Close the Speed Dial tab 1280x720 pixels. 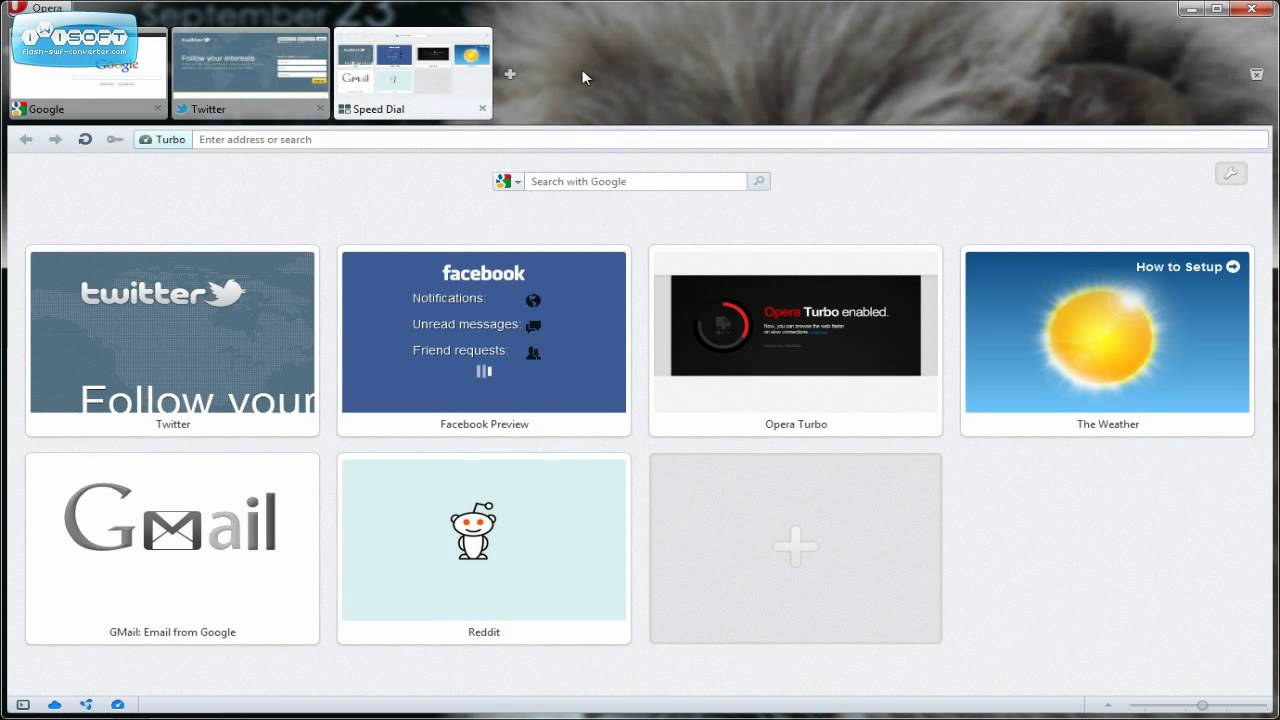482,108
